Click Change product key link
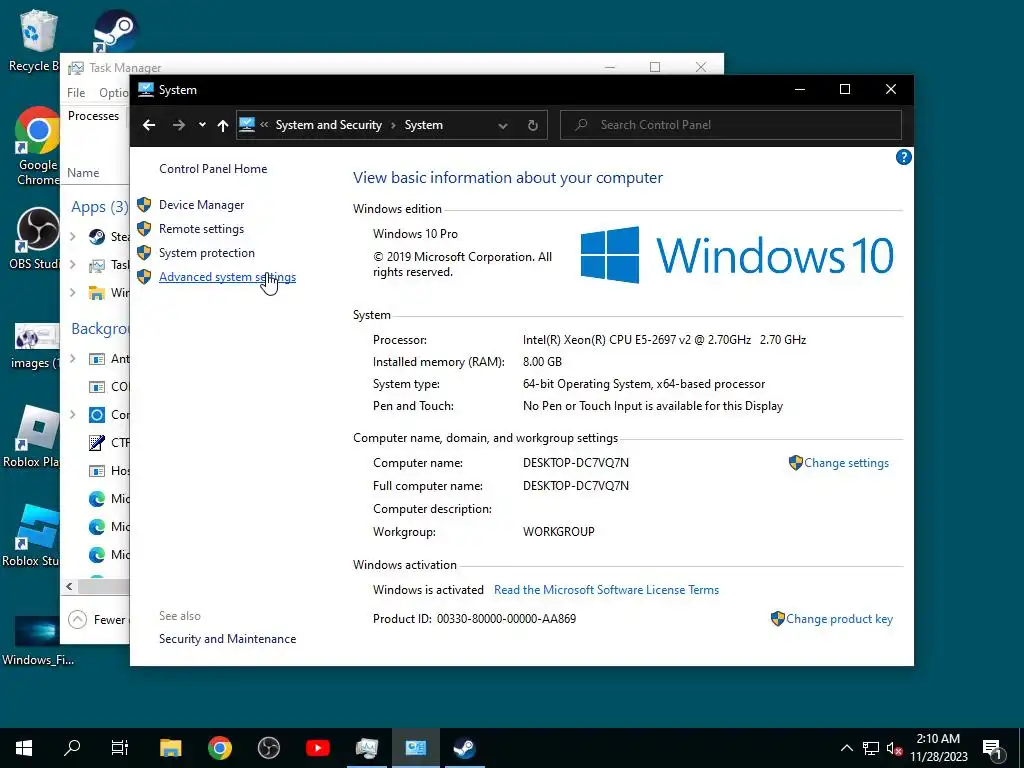The image size is (1024, 768). pyautogui.click(x=839, y=618)
